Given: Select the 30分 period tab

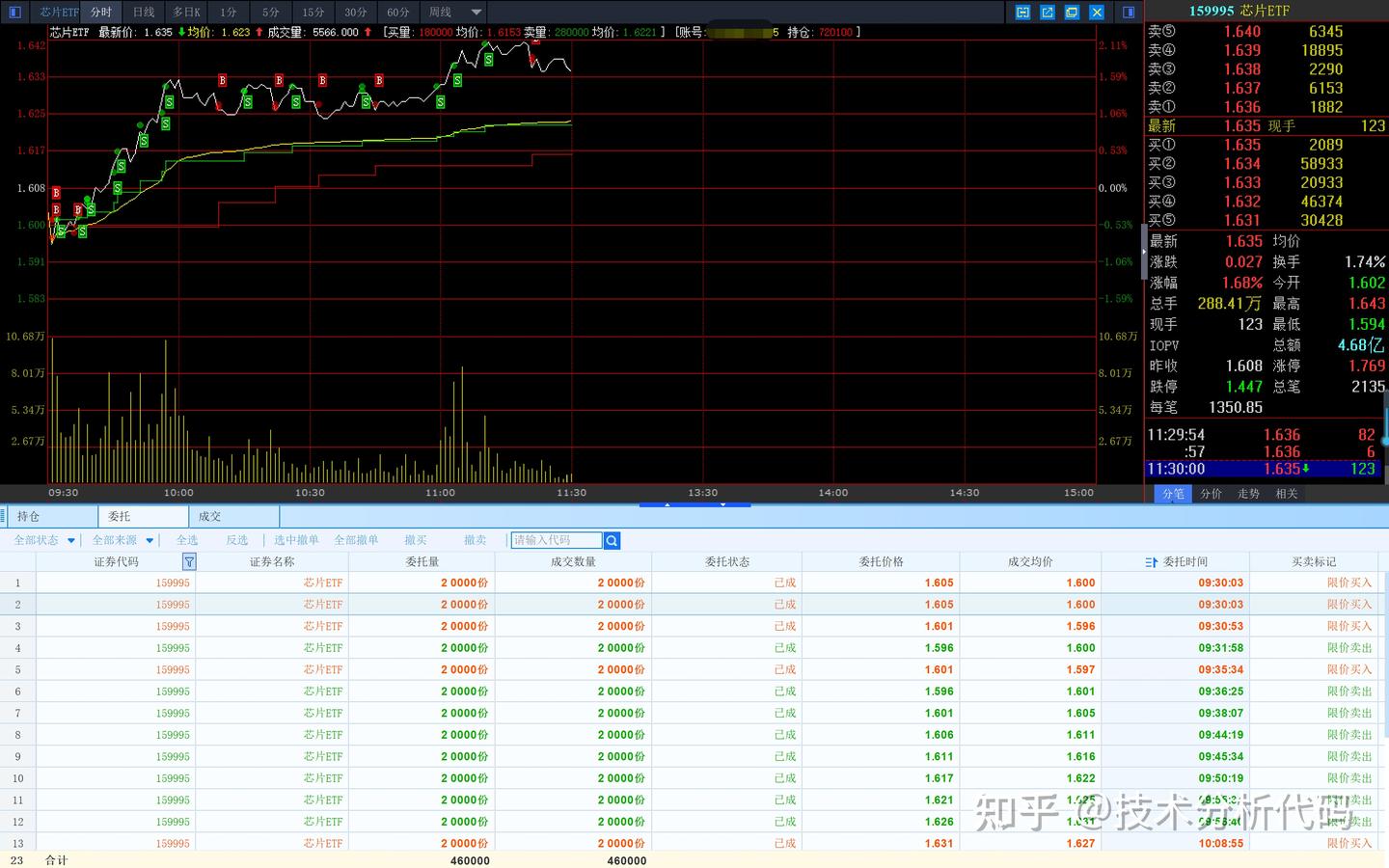Looking at the screenshot, I should coord(356,12).
